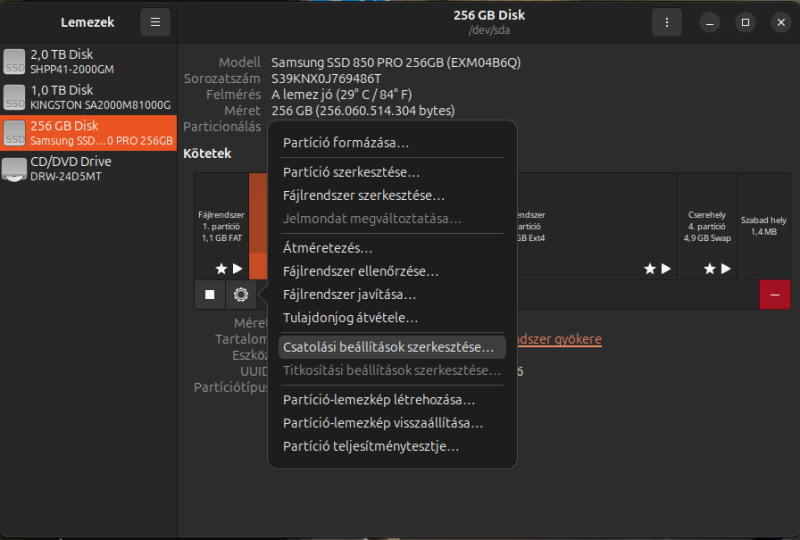Click the unmount (stop) partition button
The image size is (800, 540).
(x=210, y=294)
